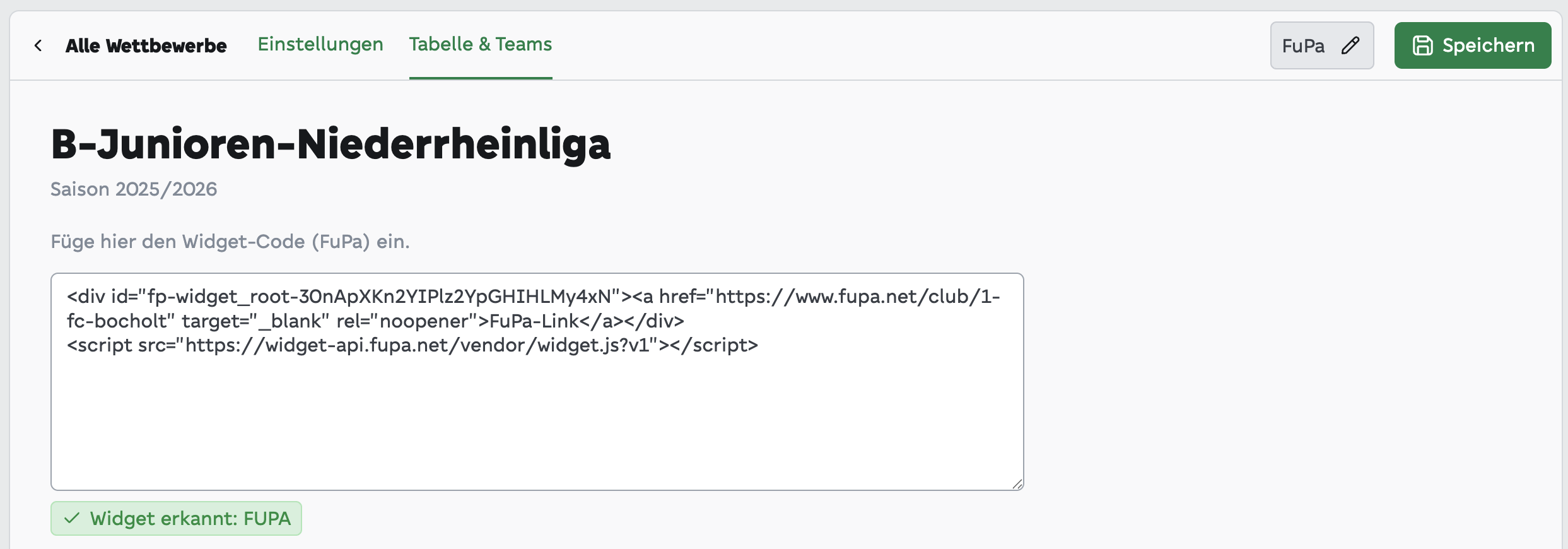Click the fupa.net club URL in code
The image size is (1568, 549).
coord(857,297)
